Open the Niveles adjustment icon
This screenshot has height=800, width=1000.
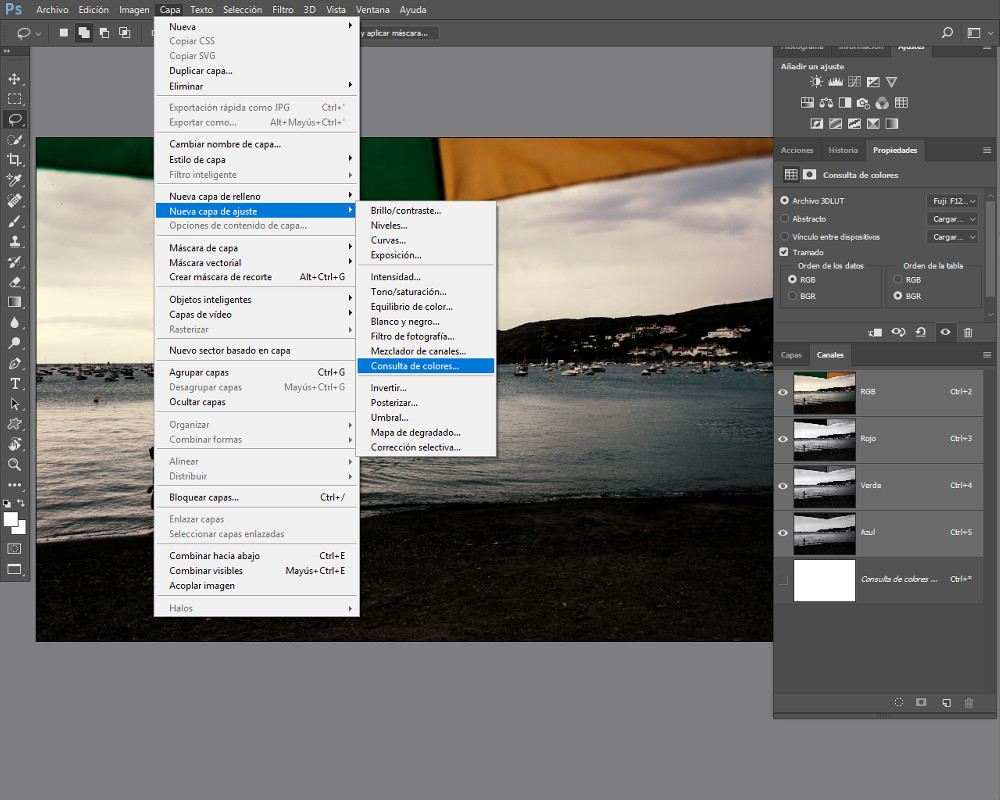pos(835,81)
